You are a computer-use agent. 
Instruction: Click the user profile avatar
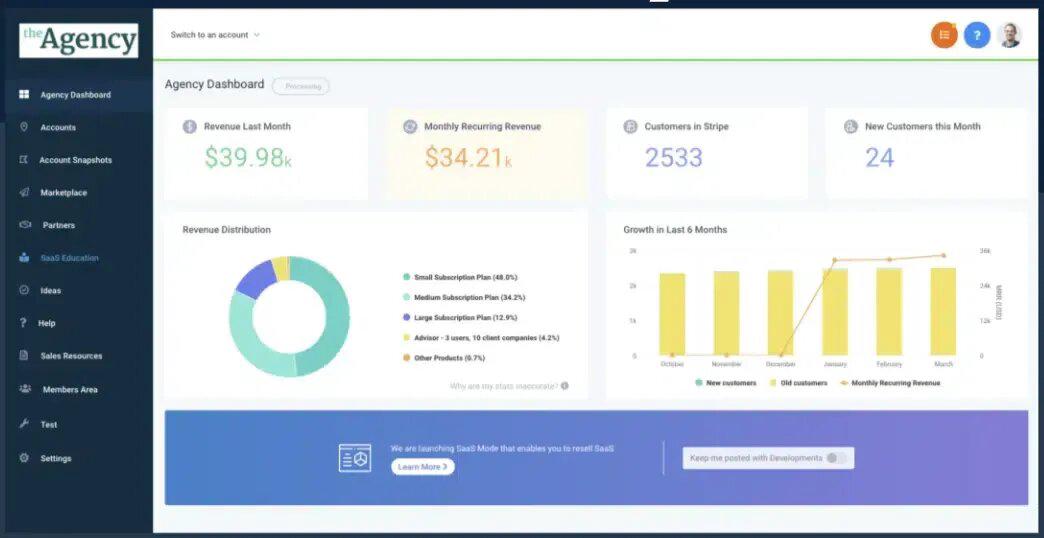(1010, 35)
